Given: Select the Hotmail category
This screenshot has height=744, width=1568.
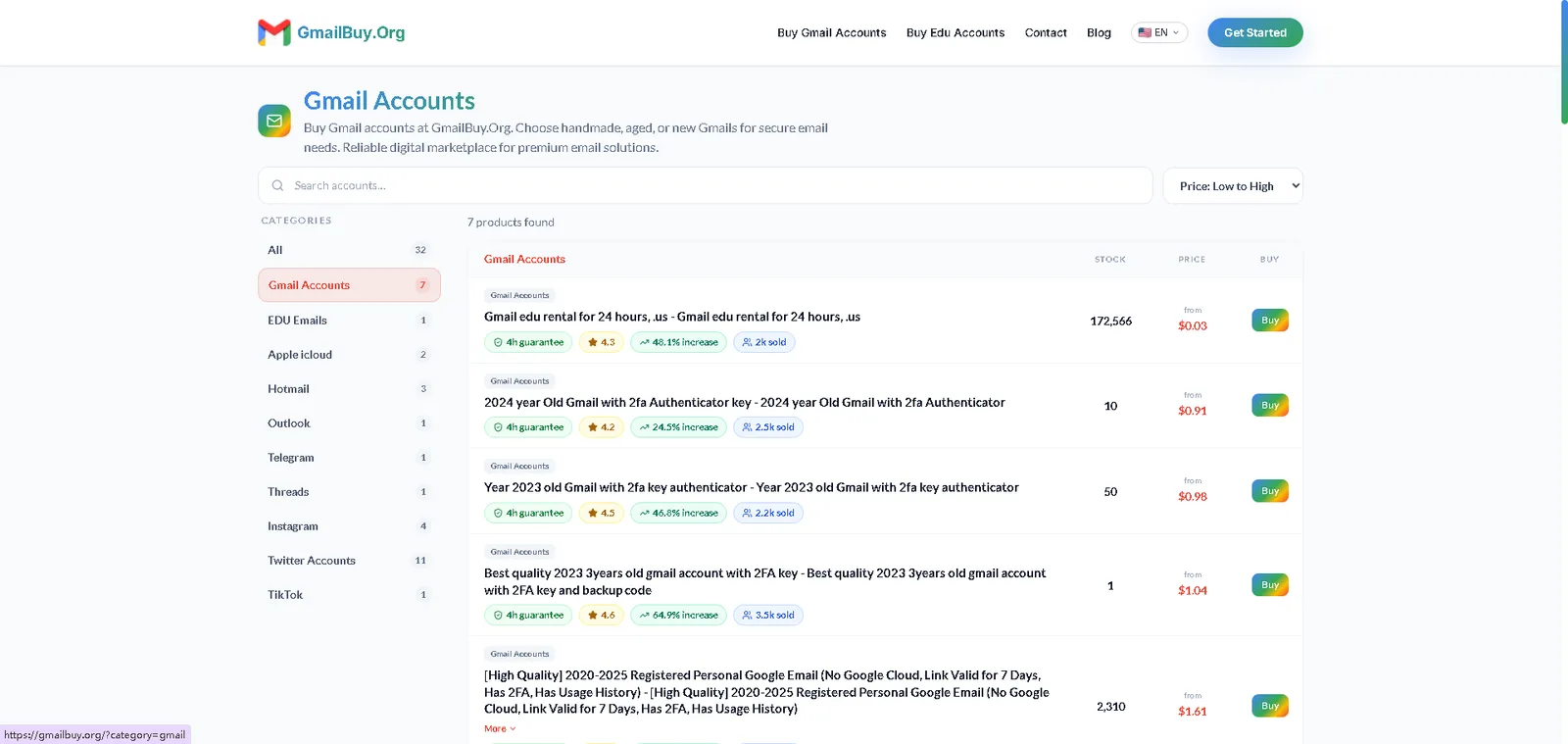Looking at the screenshot, I should point(349,389).
